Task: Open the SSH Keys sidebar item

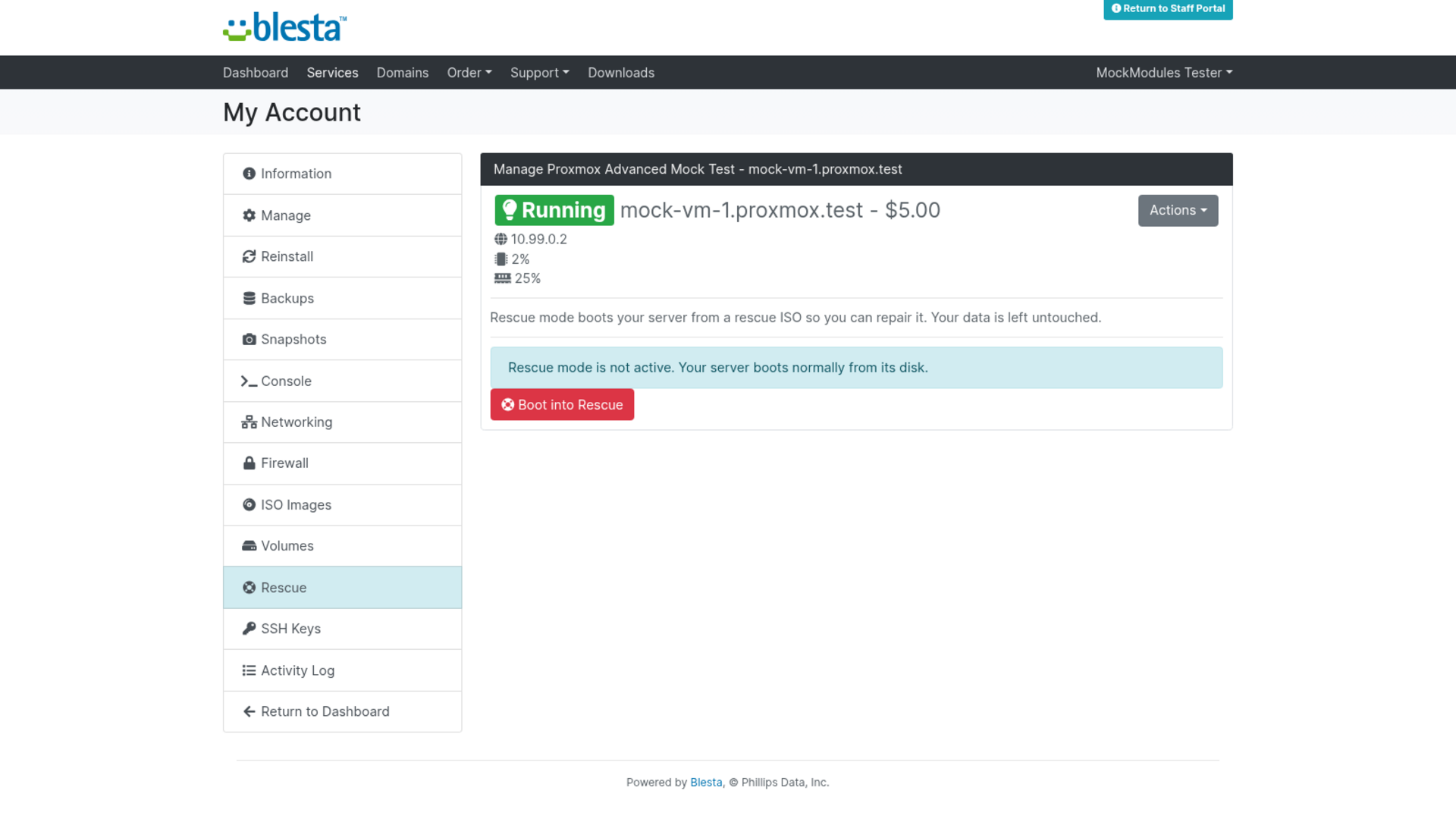Action: pos(343,629)
